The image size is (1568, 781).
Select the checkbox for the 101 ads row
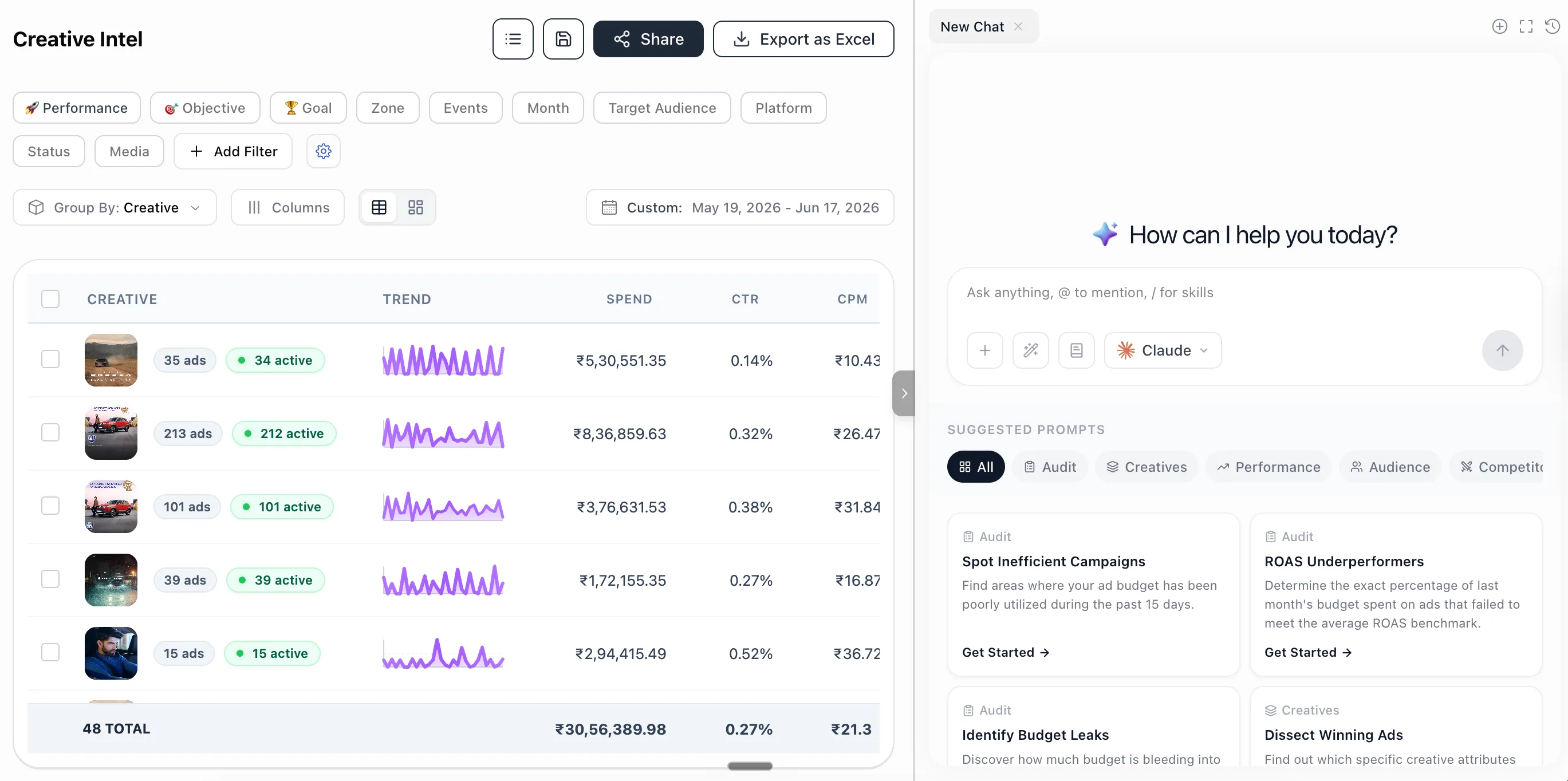50,506
